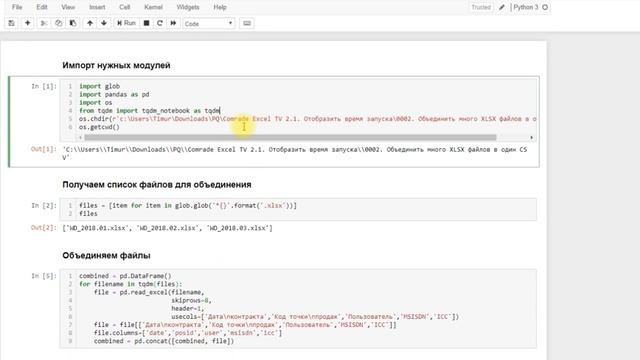
Task: Click the 'Python 3' kernel name label
Action: (x=526, y=7)
